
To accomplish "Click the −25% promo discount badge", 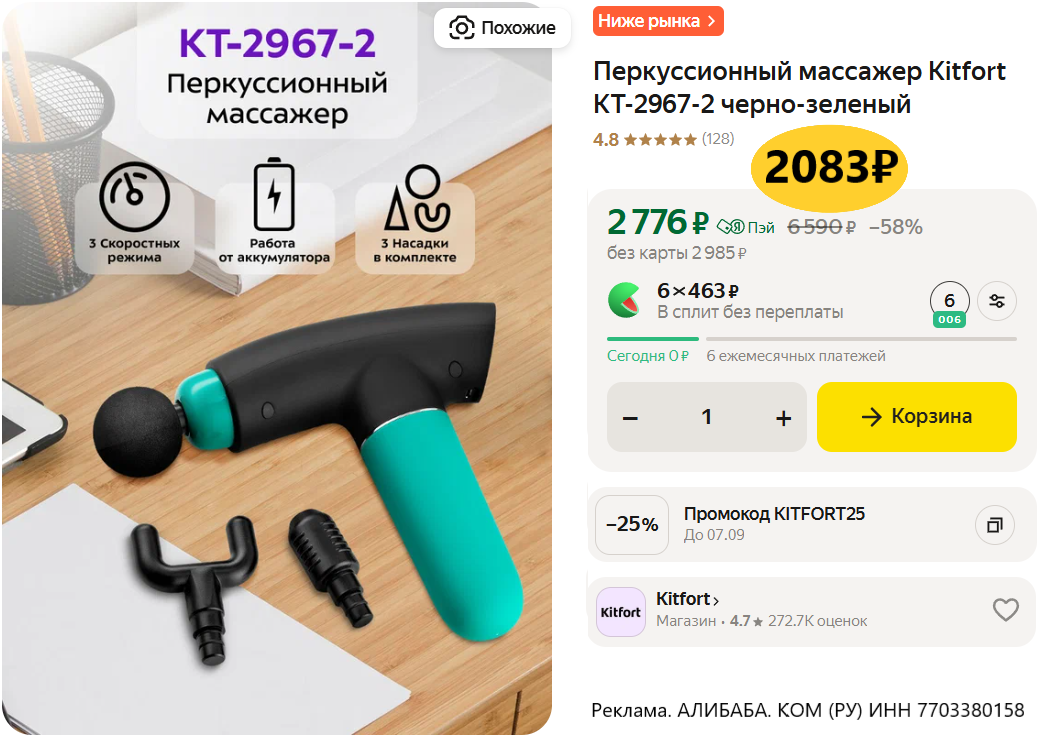I will point(632,525).
